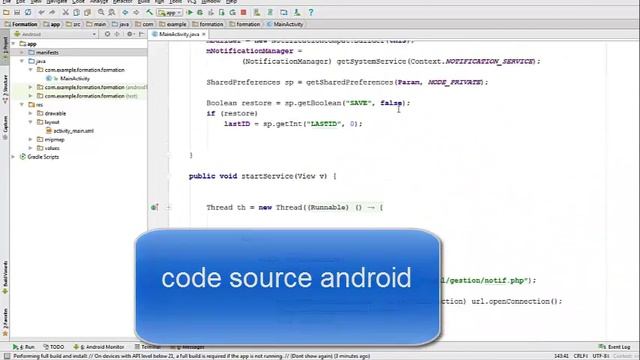
Task: Click the Paste toolbar icon
Action: 87,13
